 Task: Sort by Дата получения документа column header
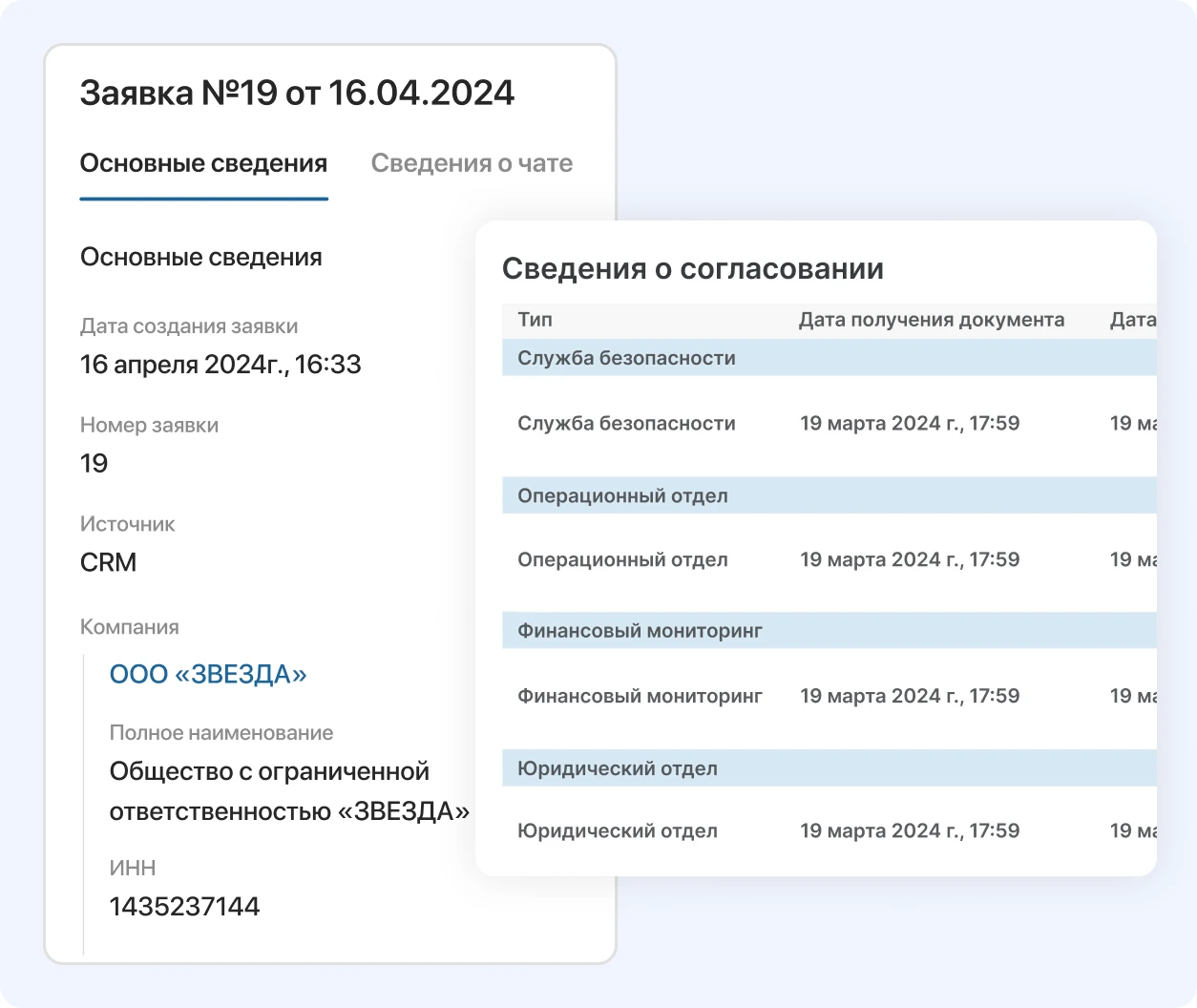(x=931, y=320)
